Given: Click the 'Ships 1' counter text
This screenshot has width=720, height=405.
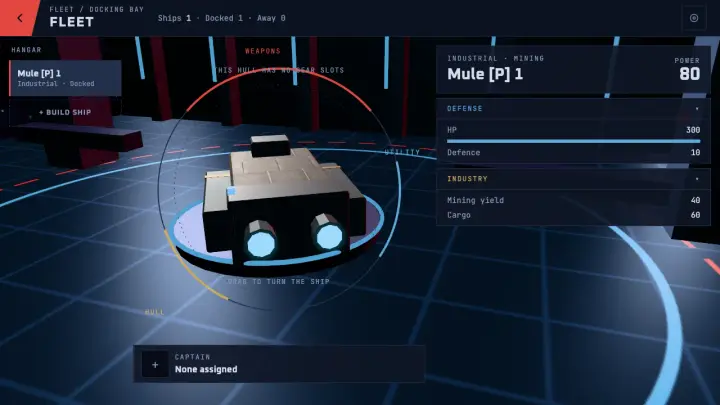Looking at the screenshot, I should click(x=174, y=18).
